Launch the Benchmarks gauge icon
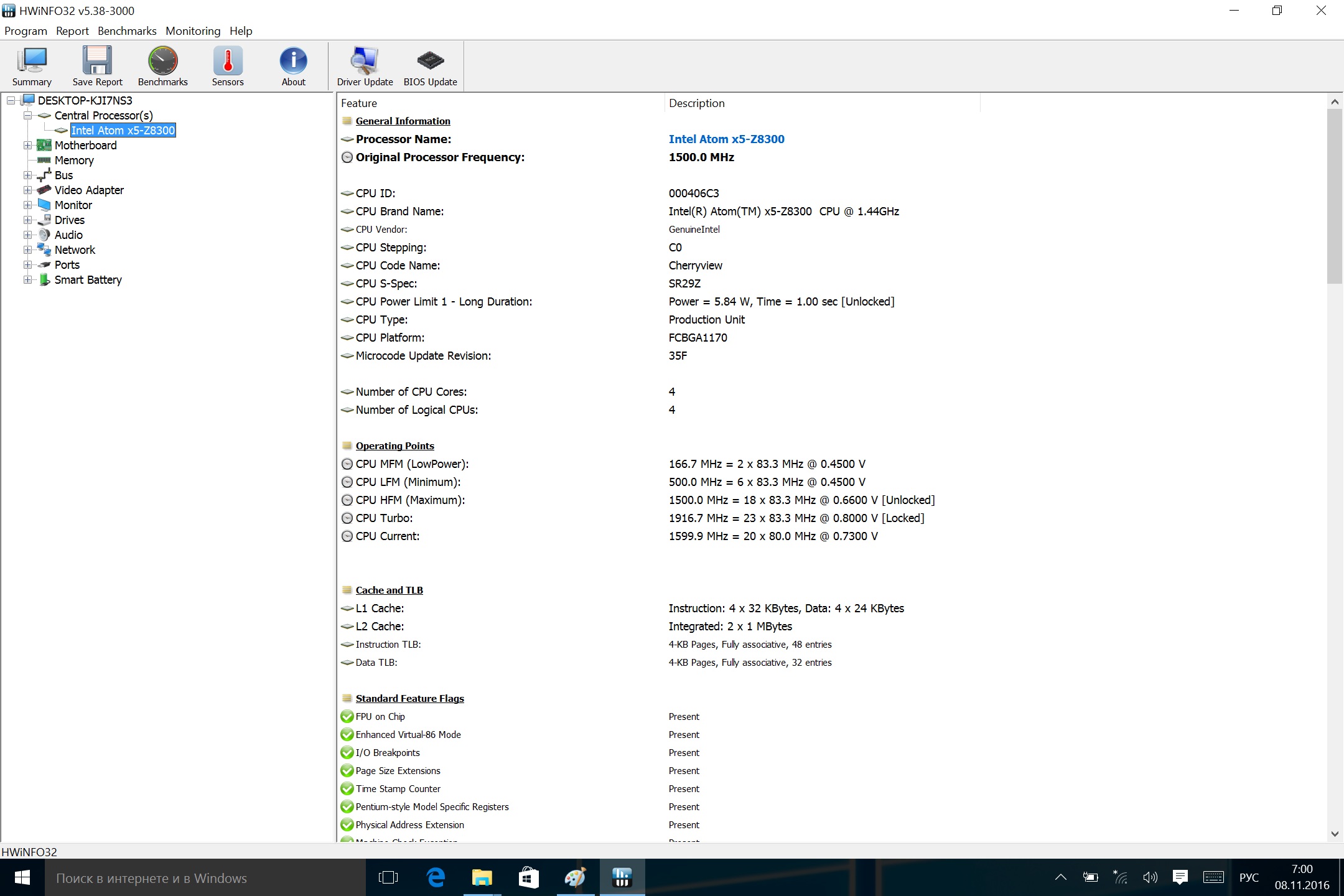 (x=162, y=66)
